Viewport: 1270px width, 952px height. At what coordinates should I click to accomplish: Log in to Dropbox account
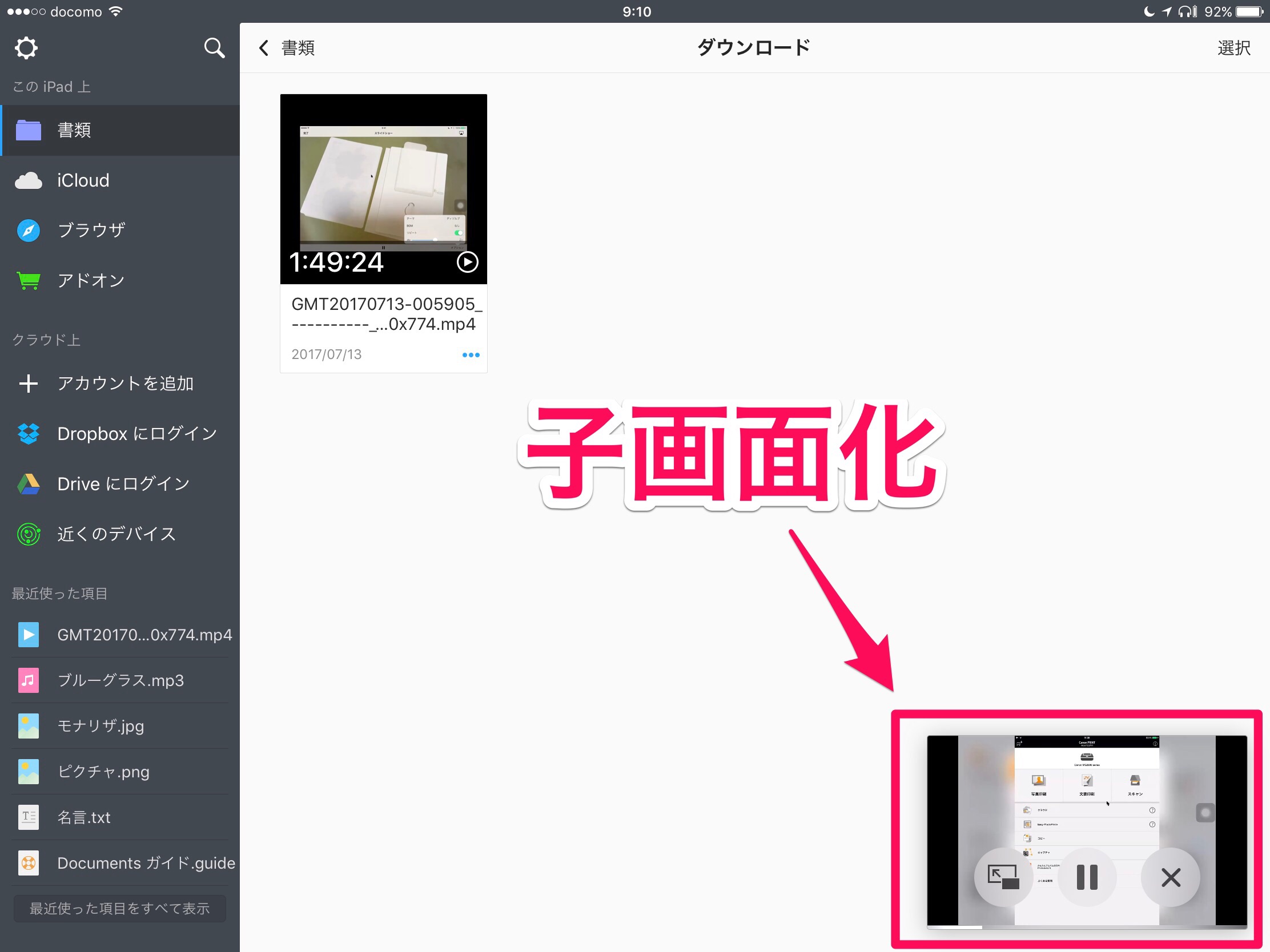(136, 433)
